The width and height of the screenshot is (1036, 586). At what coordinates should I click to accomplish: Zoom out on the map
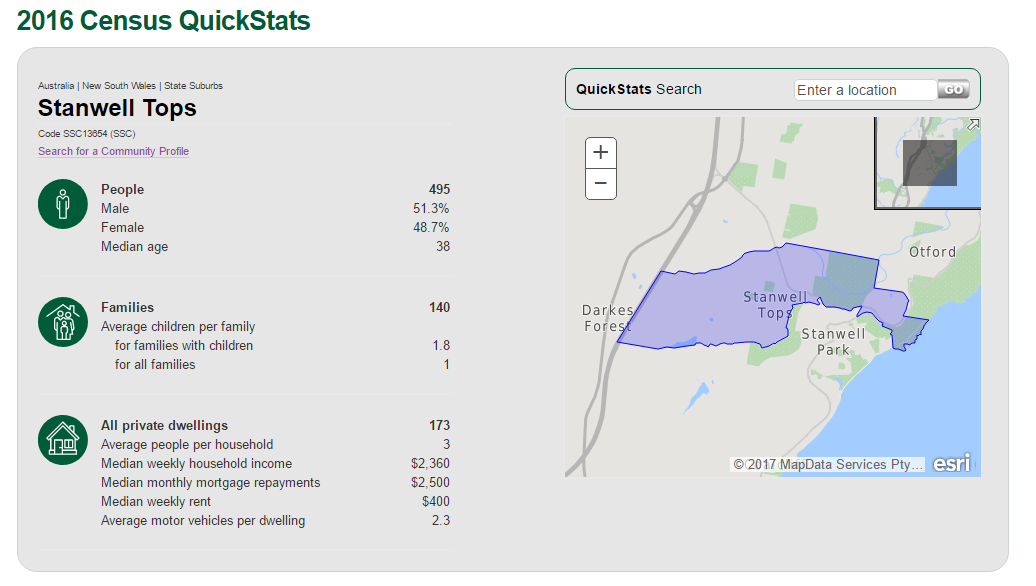coord(600,184)
